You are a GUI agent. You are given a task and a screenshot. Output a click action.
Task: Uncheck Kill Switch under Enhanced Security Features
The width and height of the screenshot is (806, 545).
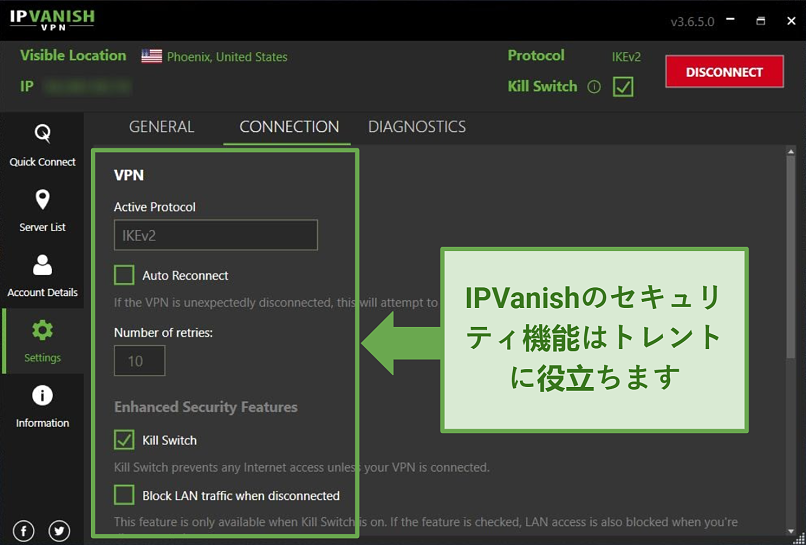click(124, 440)
